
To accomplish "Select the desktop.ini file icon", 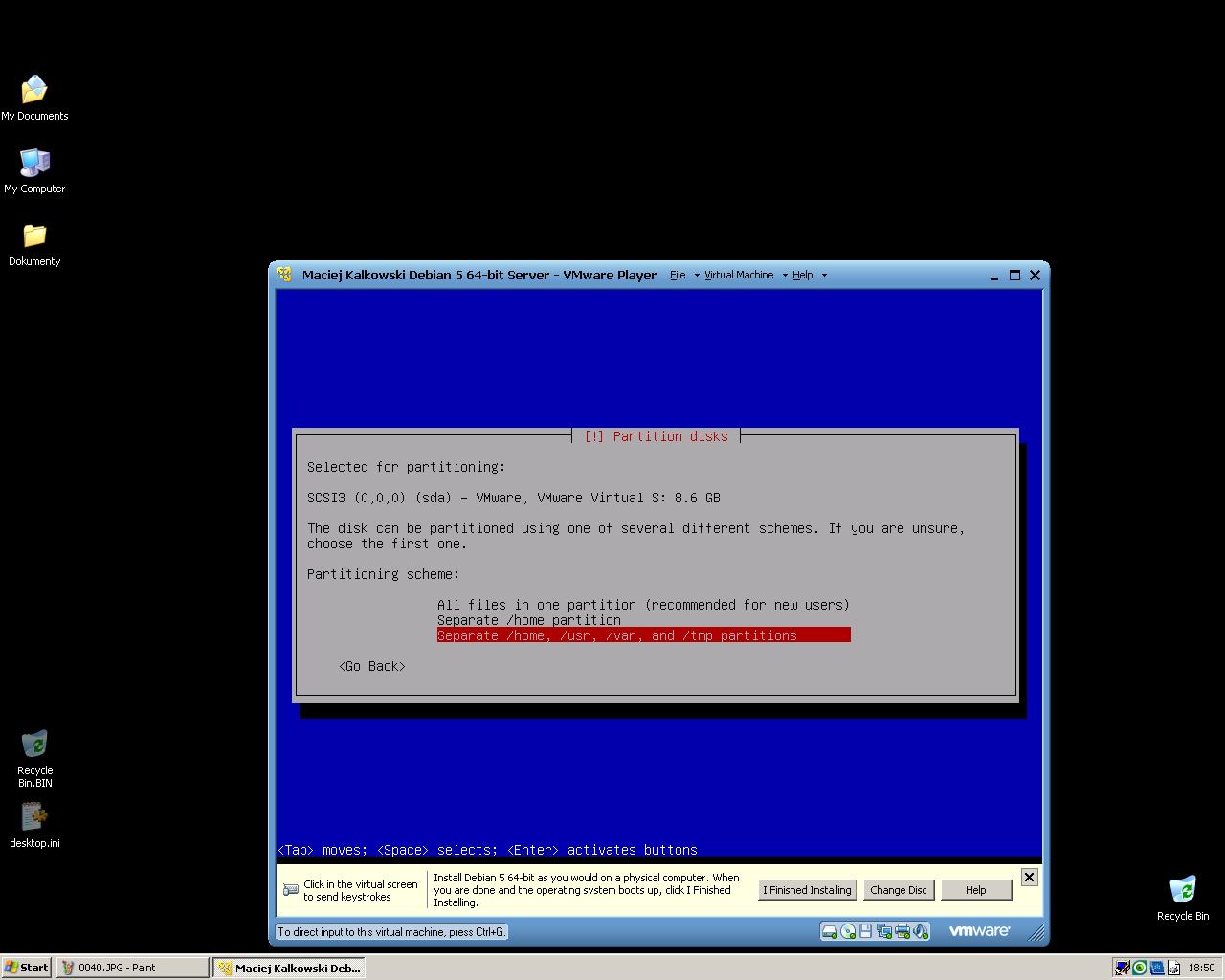I will tap(34, 826).
